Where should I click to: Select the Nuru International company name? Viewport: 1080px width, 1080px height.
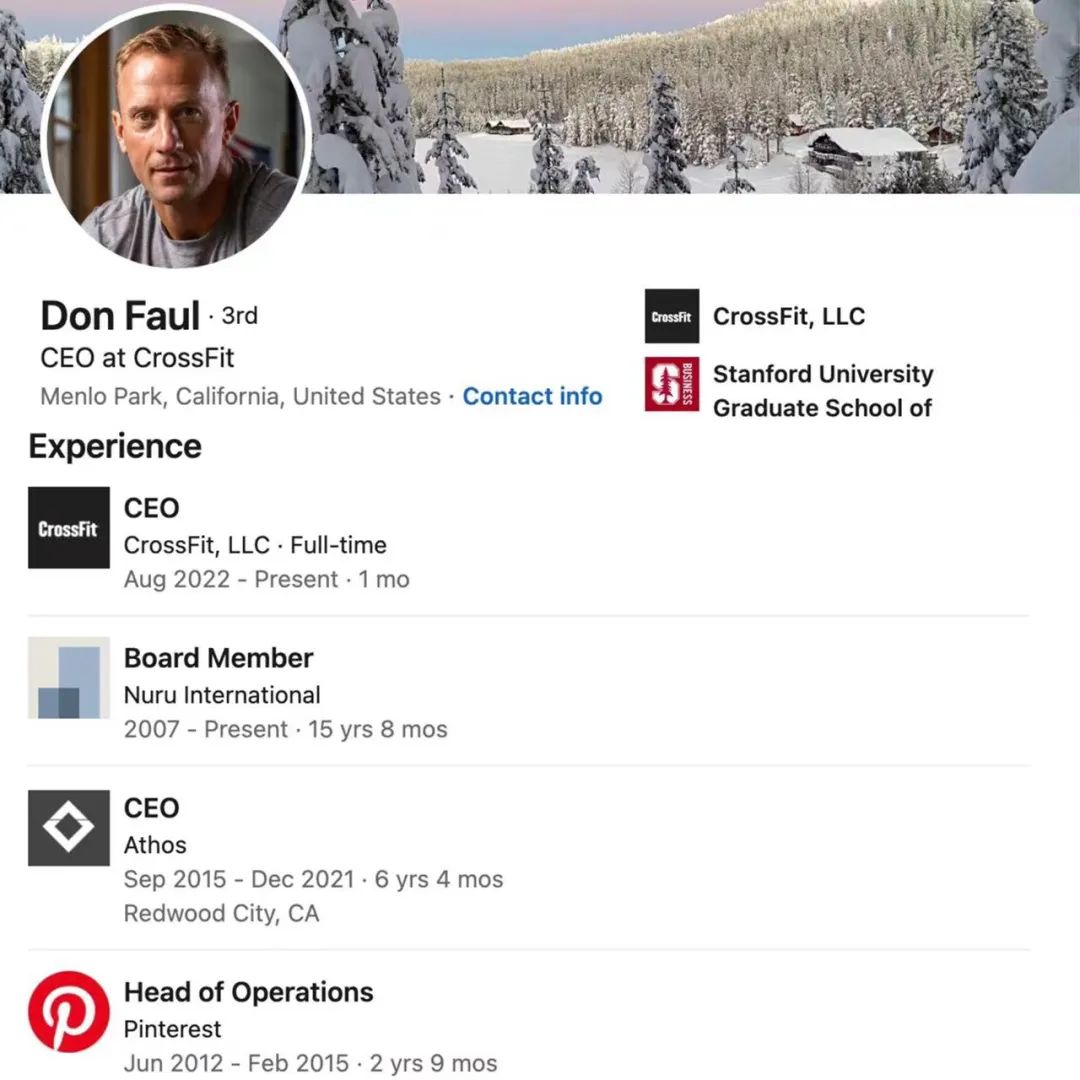pyautogui.click(x=222, y=695)
